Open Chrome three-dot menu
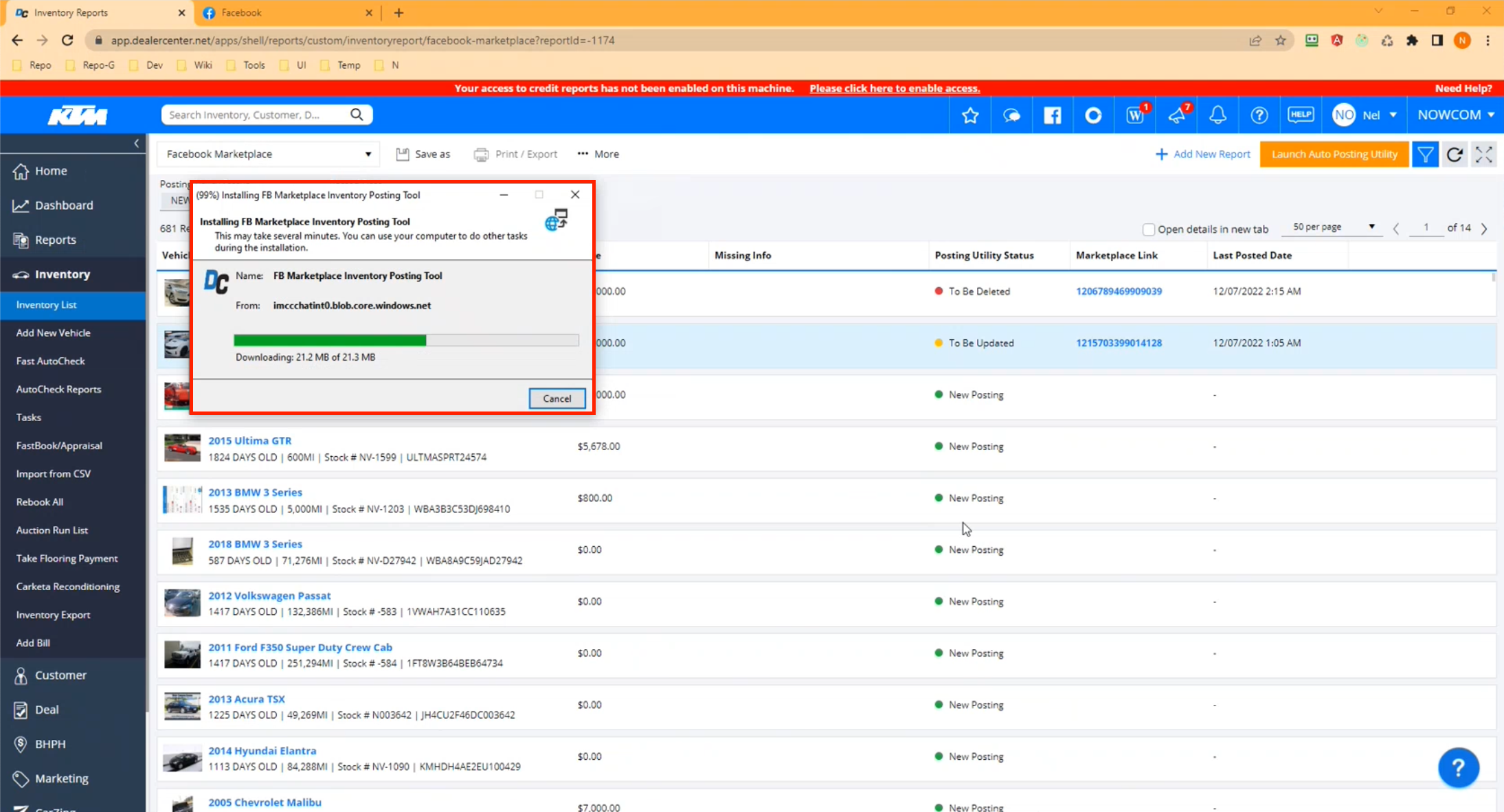Image resolution: width=1504 pixels, height=812 pixels. tap(1488, 41)
